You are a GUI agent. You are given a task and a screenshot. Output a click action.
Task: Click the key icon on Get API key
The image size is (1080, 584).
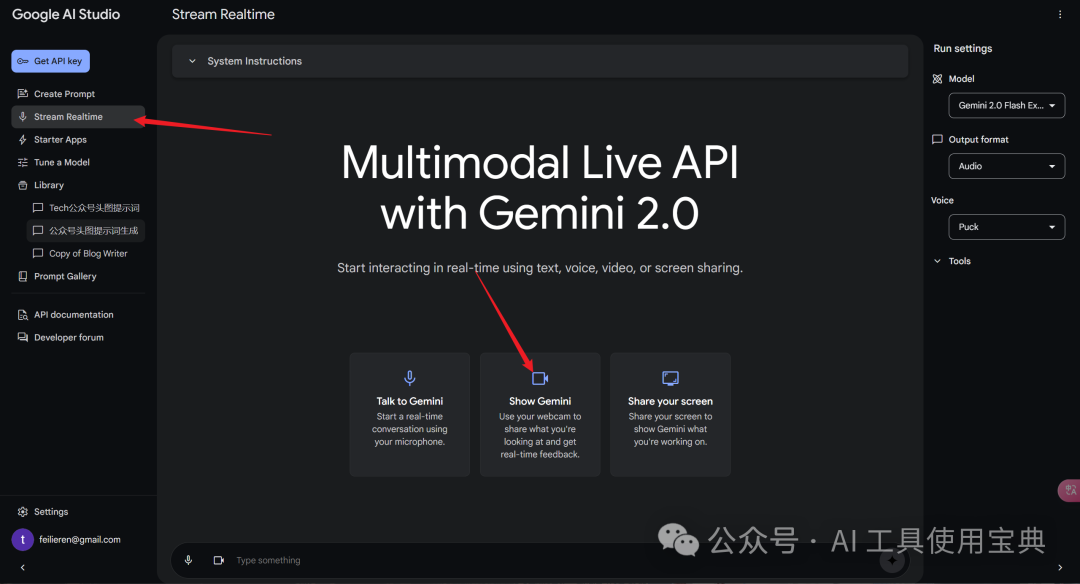23,61
